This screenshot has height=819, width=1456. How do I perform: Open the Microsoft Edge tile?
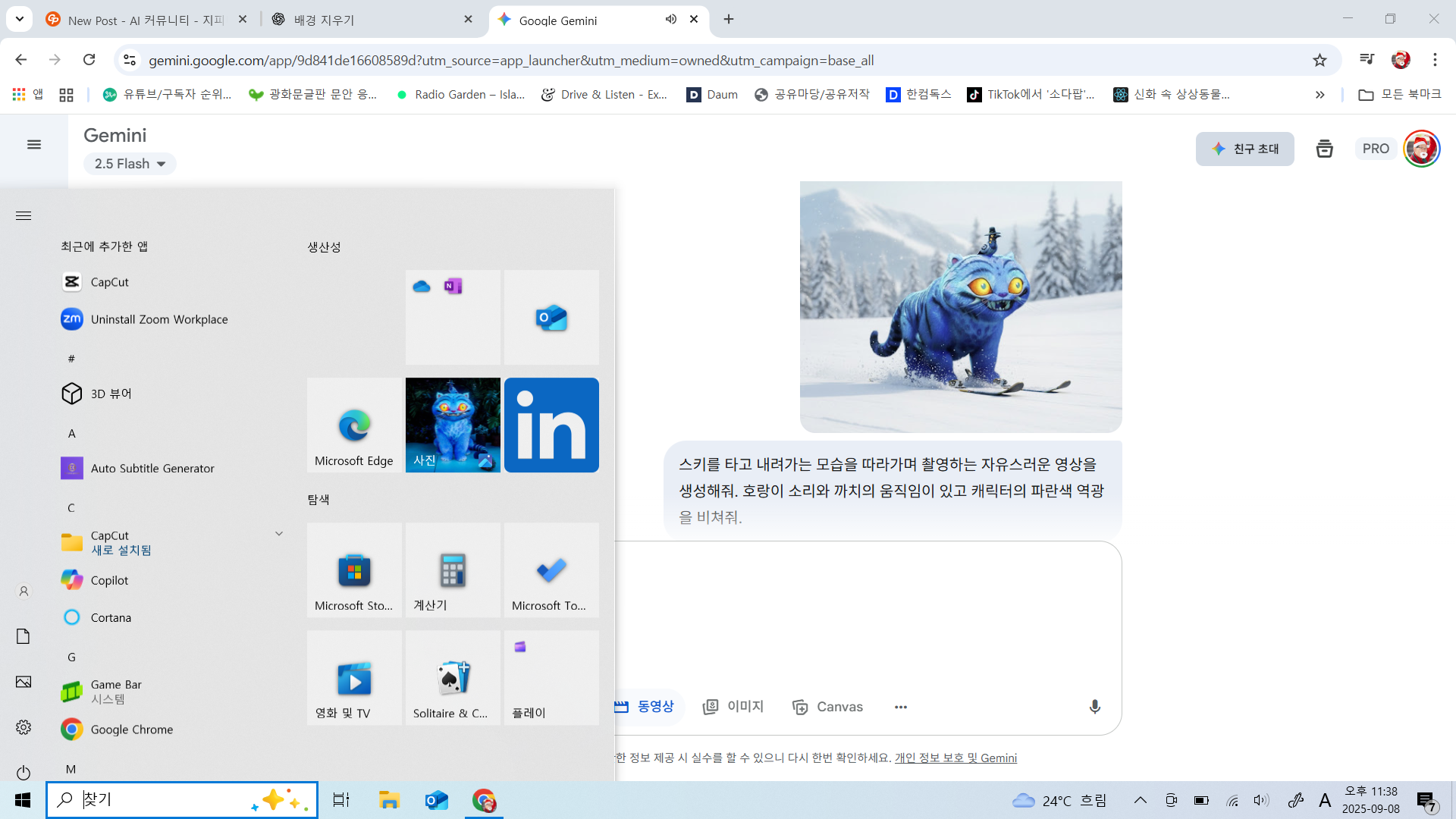pos(354,425)
